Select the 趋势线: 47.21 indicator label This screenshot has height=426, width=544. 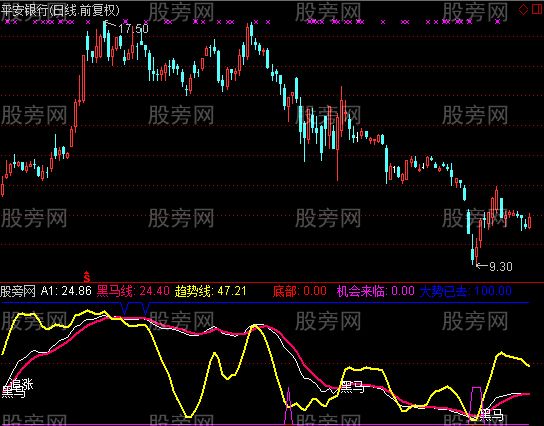pyautogui.click(x=211, y=291)
